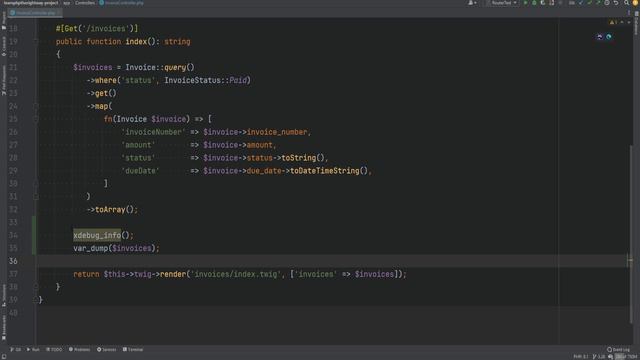Click the PHP version indicator in status bar
This screenshot has height=360, width=640.
point(580,357)
